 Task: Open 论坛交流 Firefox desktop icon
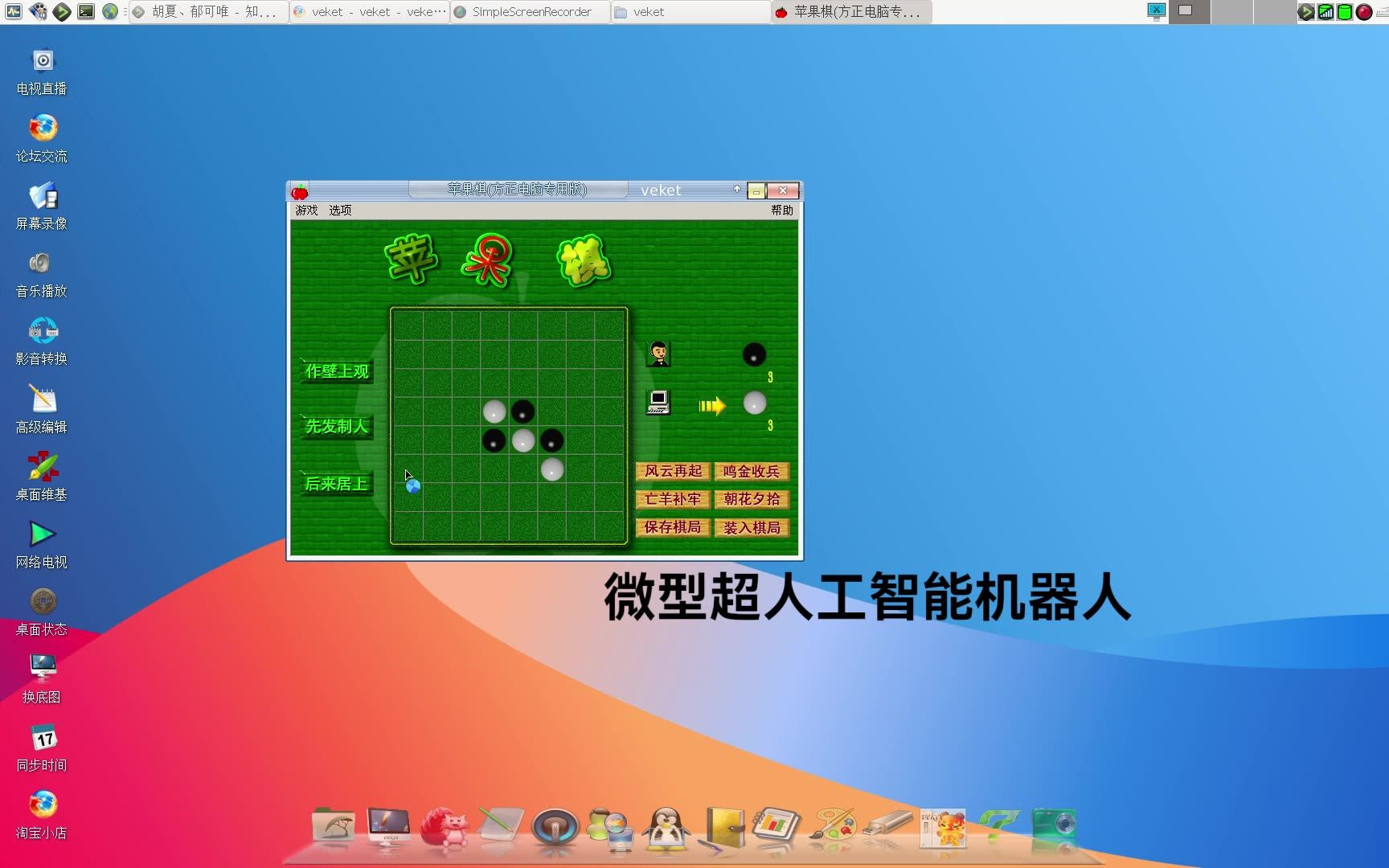pyautogui.click(x=42, y=138)
